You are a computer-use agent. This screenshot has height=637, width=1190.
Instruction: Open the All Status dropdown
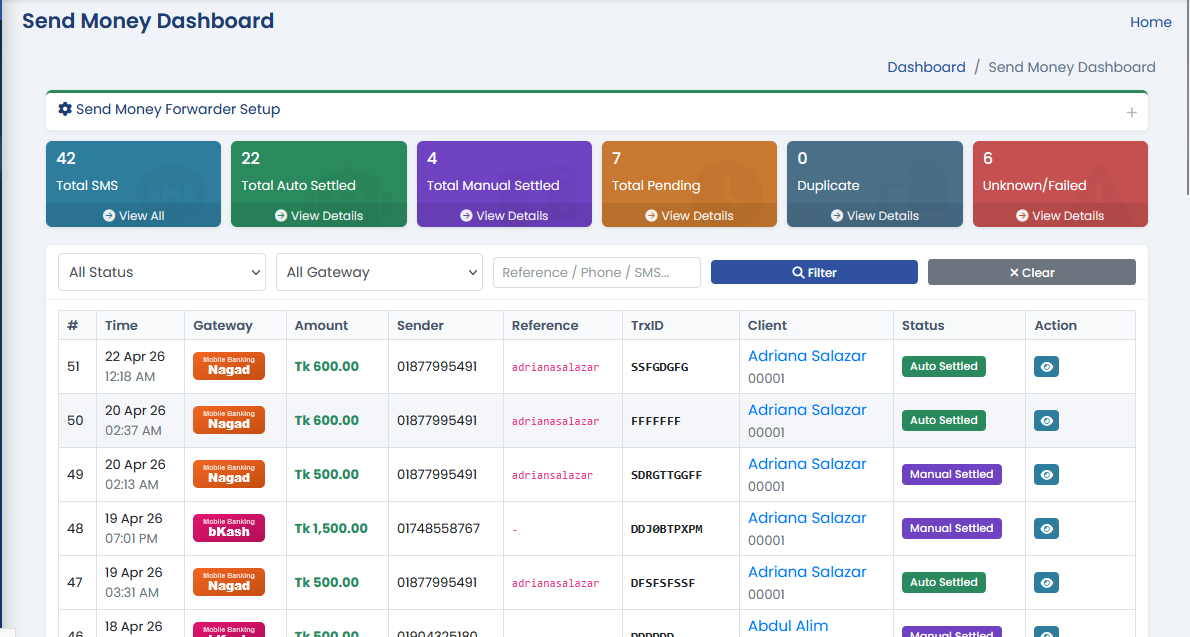tap(162, 272)
